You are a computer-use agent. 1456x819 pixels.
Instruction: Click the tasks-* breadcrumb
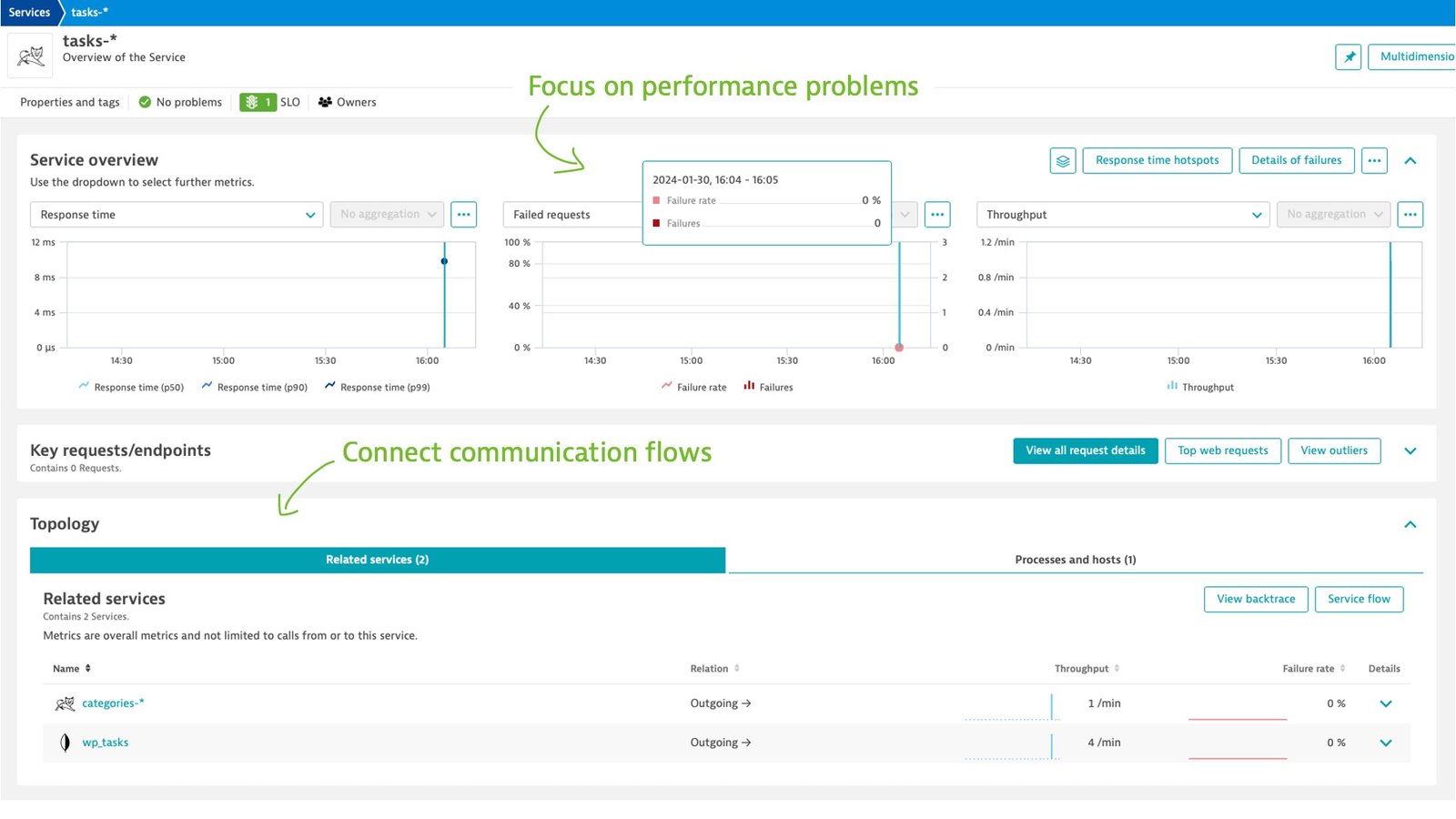pyautogui.click(x=89, y=13)
